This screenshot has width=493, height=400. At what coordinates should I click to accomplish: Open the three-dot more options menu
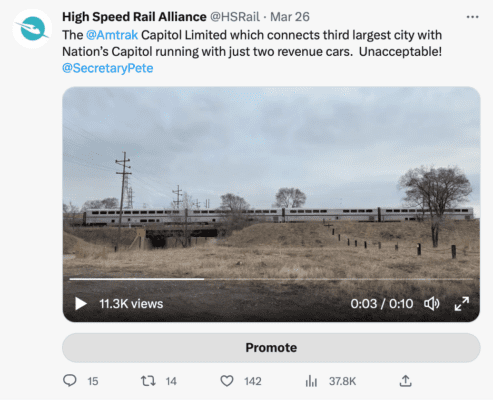[x=472, y=17]
